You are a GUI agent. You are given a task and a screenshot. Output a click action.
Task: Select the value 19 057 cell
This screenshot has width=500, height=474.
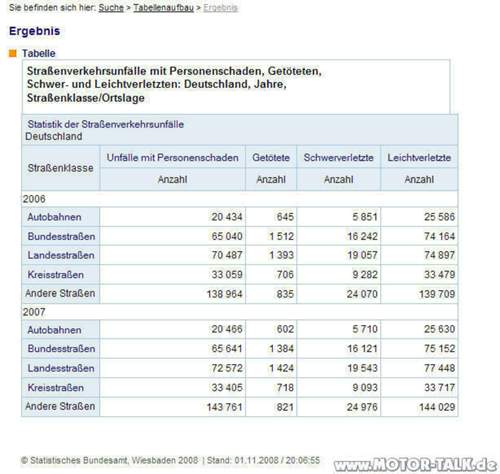click(x=338, y=255)
